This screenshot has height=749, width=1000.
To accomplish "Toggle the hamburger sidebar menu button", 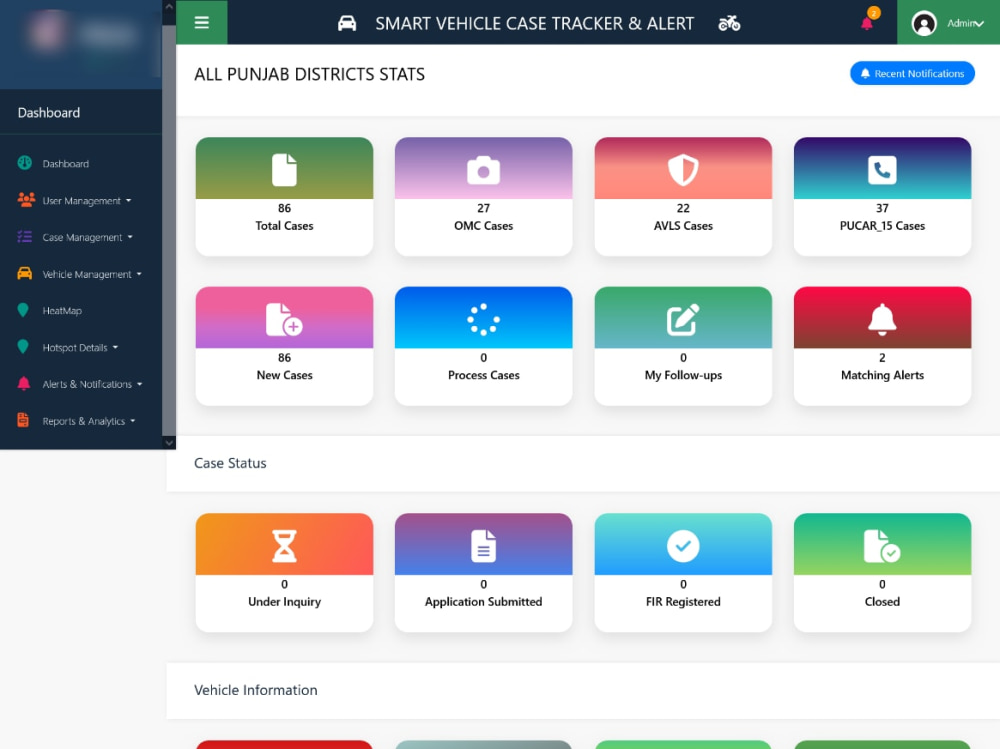I will 202,23.
